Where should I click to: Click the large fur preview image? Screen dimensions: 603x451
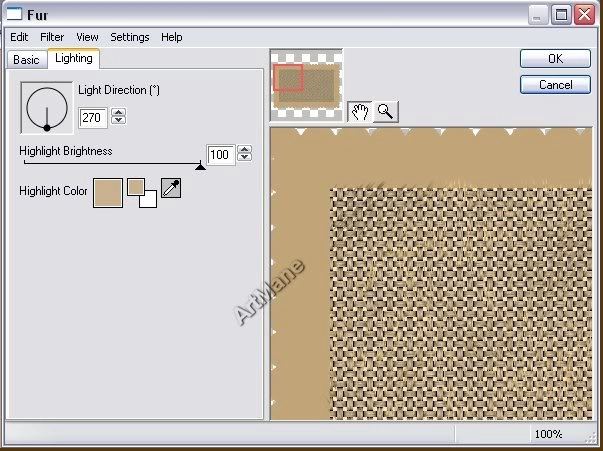(x=431, y=273)
